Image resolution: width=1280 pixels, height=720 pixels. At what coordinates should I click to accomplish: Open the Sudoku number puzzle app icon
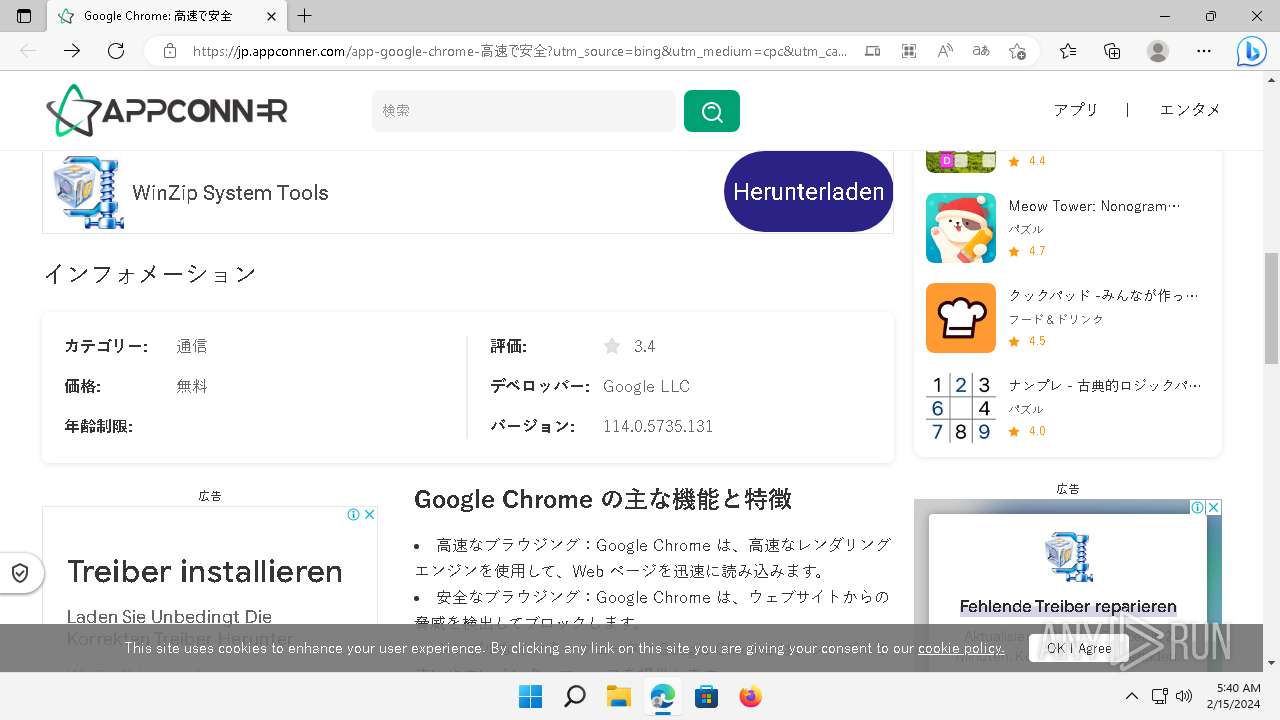point(961,408)
